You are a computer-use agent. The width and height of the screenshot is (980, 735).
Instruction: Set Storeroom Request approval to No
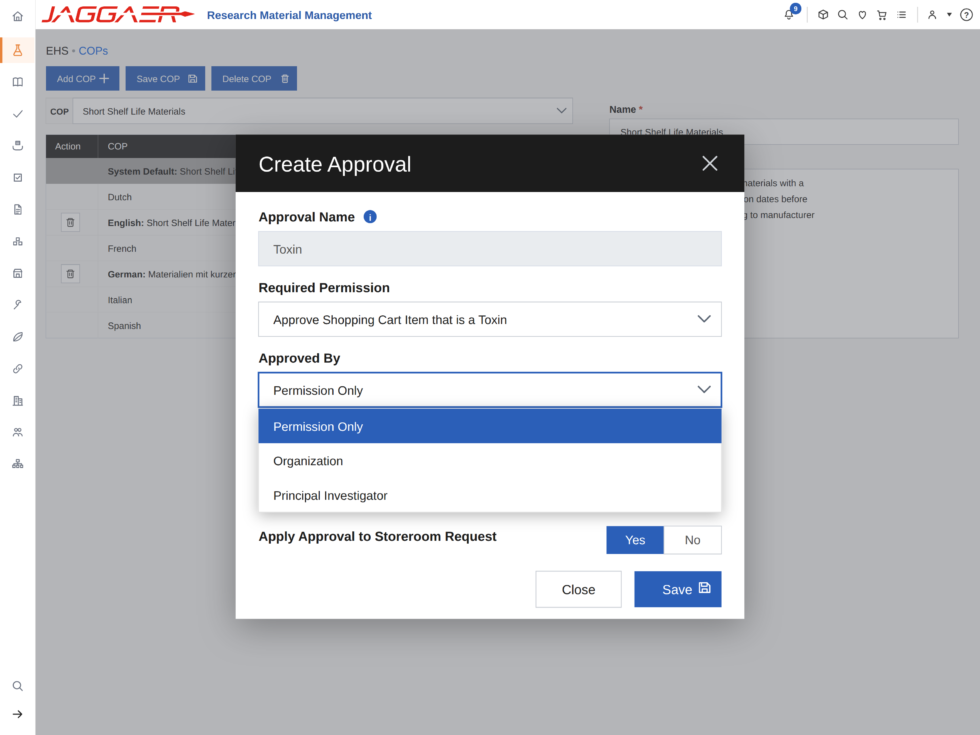(692, 540)
